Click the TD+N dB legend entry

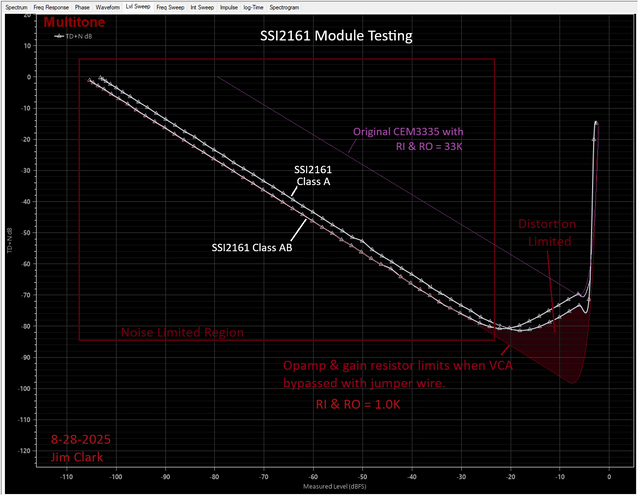click(x=73, y=36)
